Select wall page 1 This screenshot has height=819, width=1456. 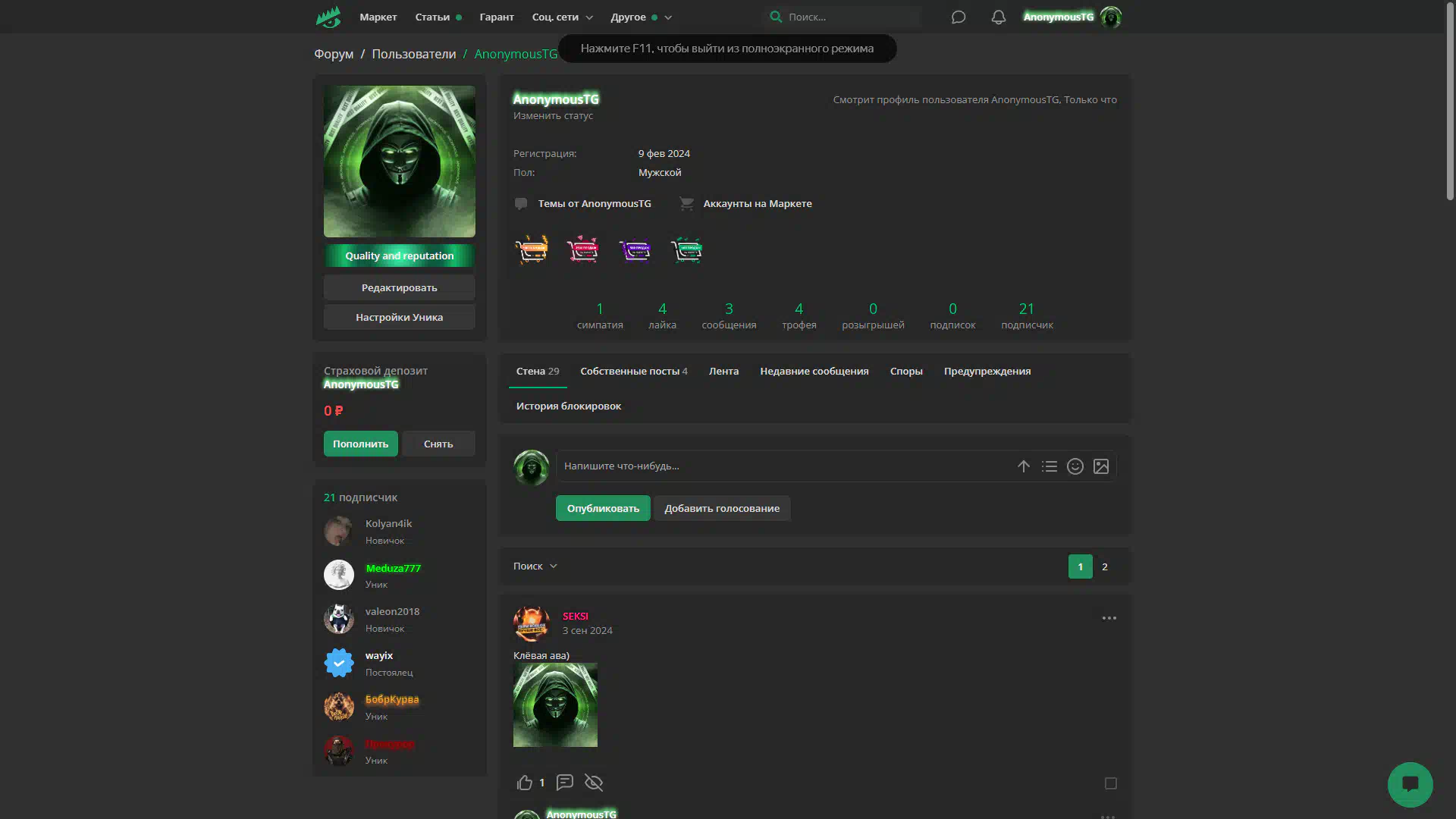pyautogui.click(x=1081, y=566)
